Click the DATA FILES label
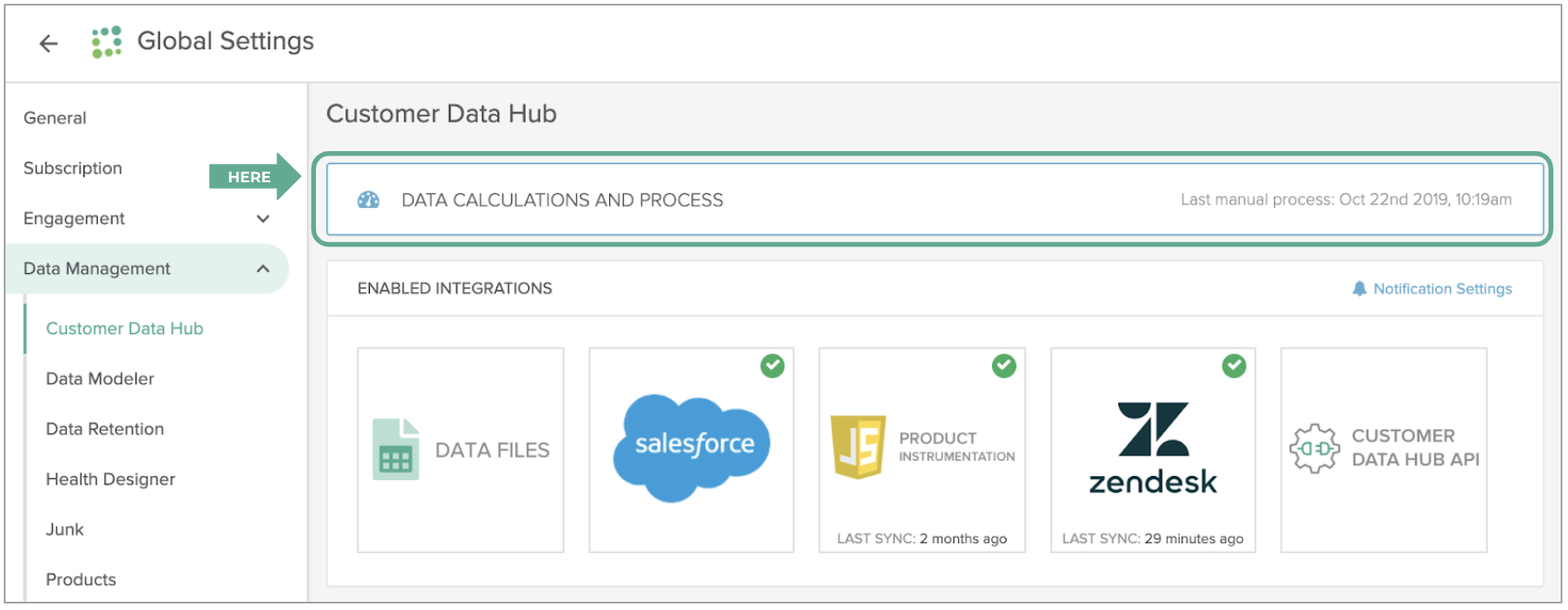 coord(492,450)
